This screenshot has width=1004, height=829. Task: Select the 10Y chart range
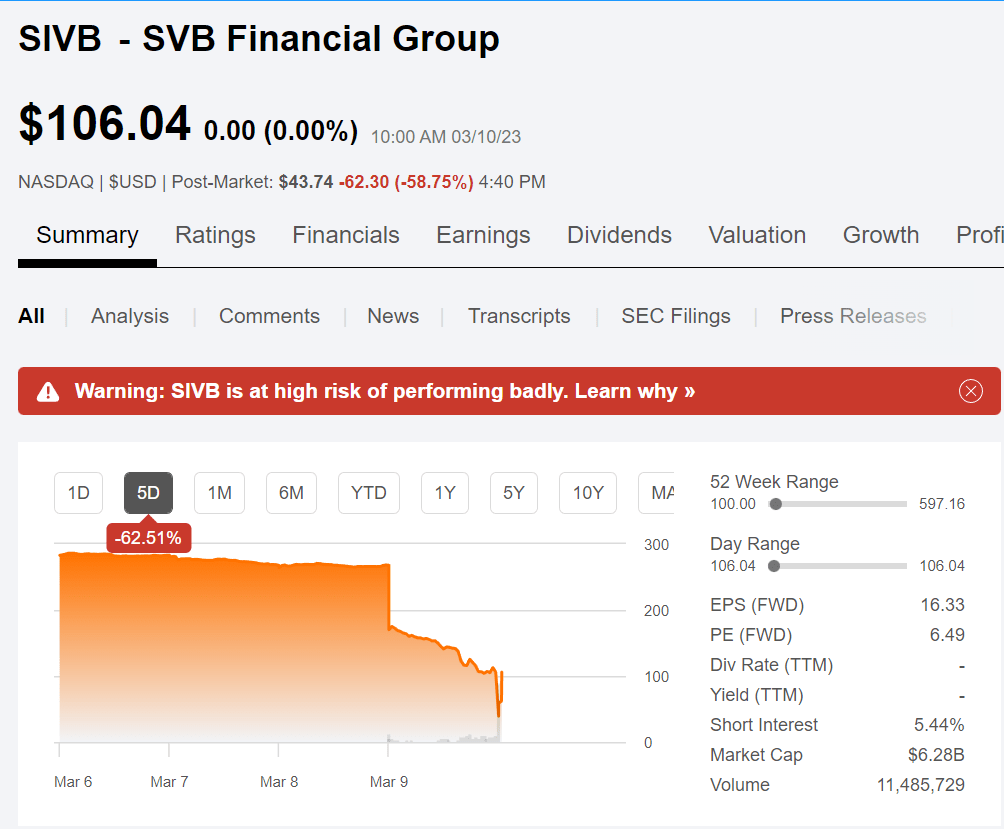coord(588,493)
